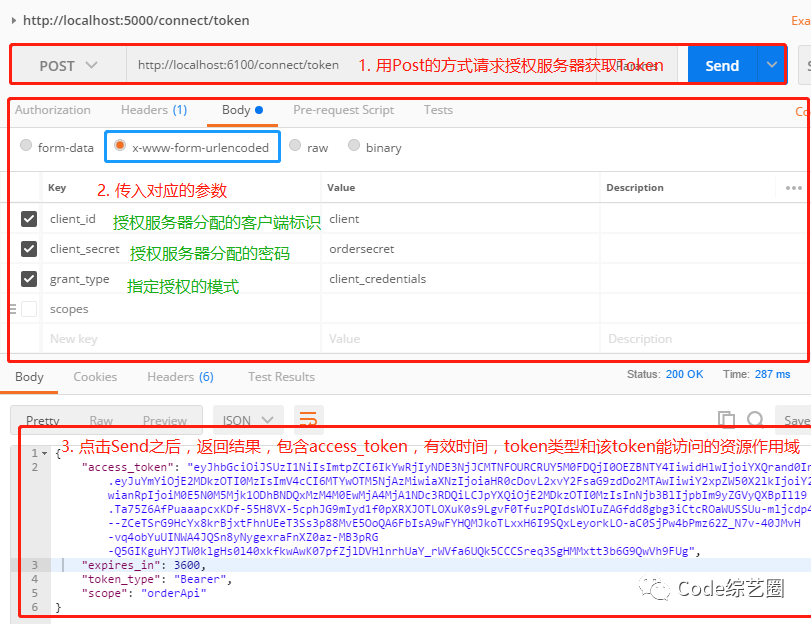
Task: Click the Save response button
Action: (794, 420)
